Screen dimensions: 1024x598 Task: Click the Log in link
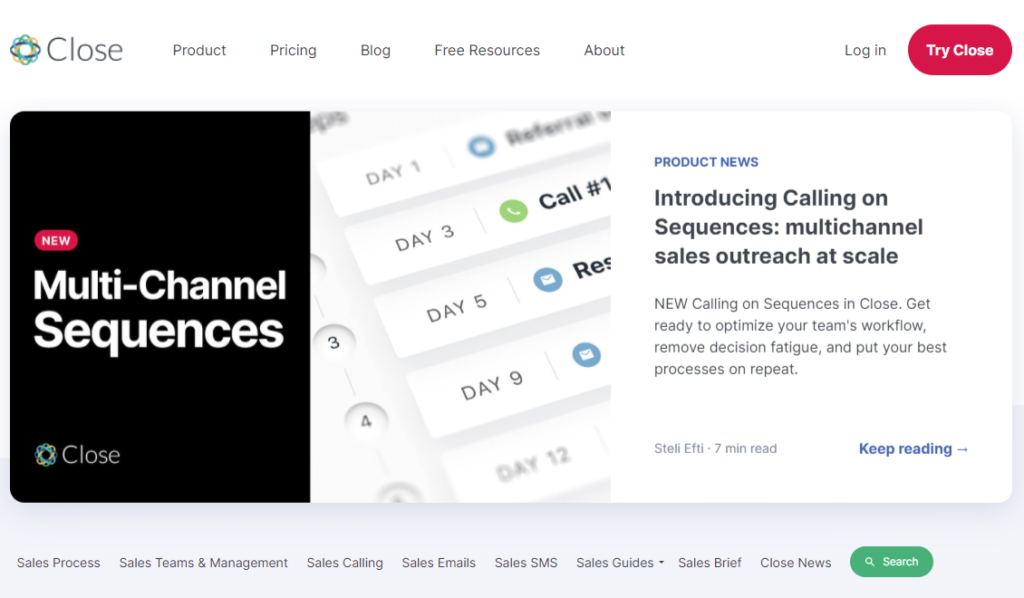point(865,50)
